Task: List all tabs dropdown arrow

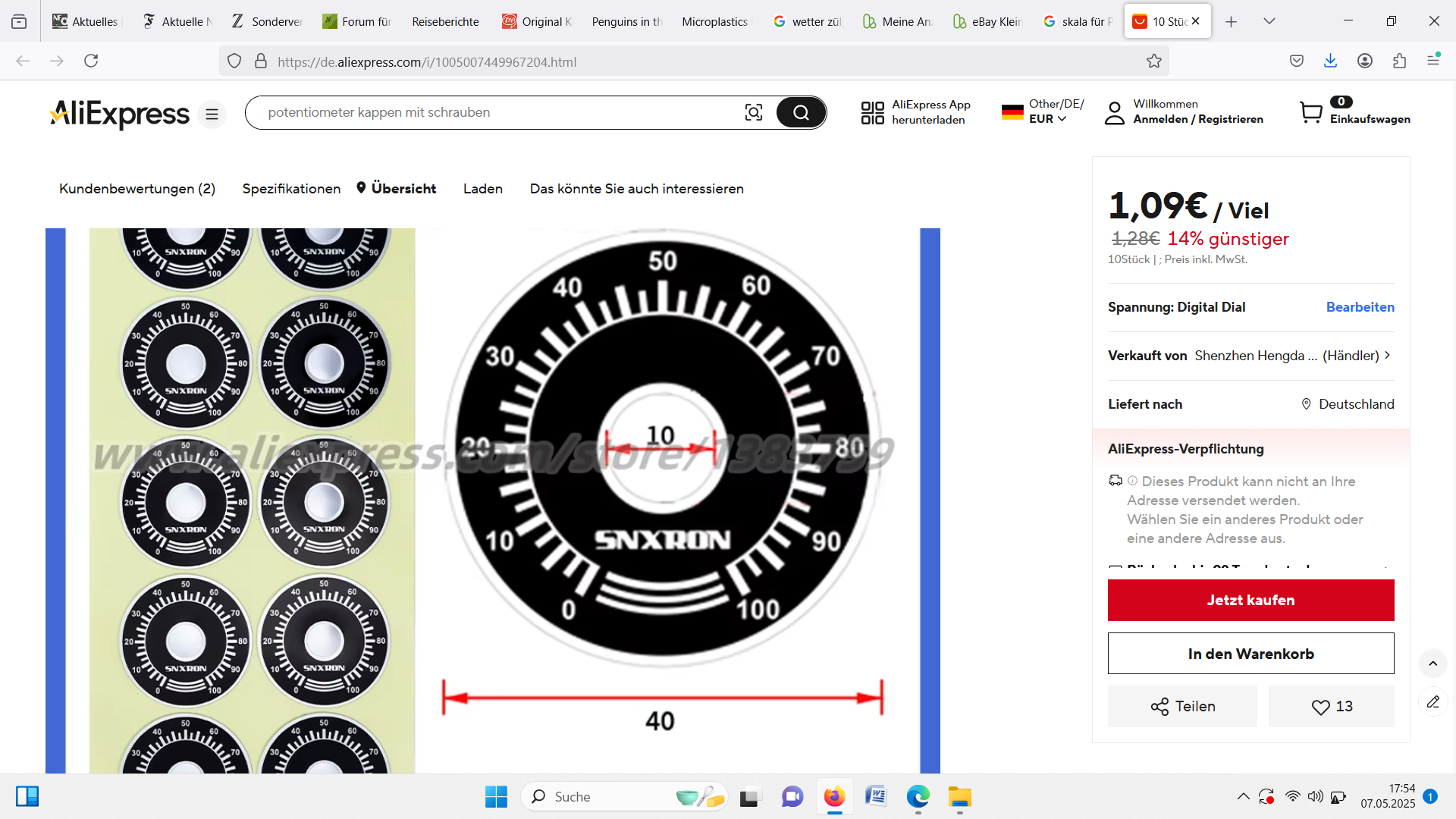Action: point(1269,21)
